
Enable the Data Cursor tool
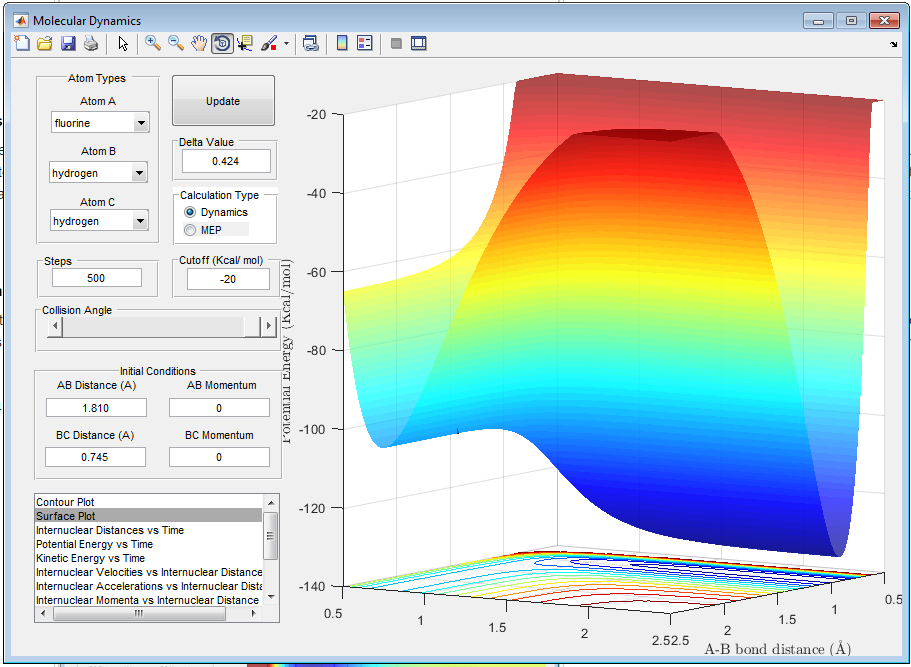point(245,43)
